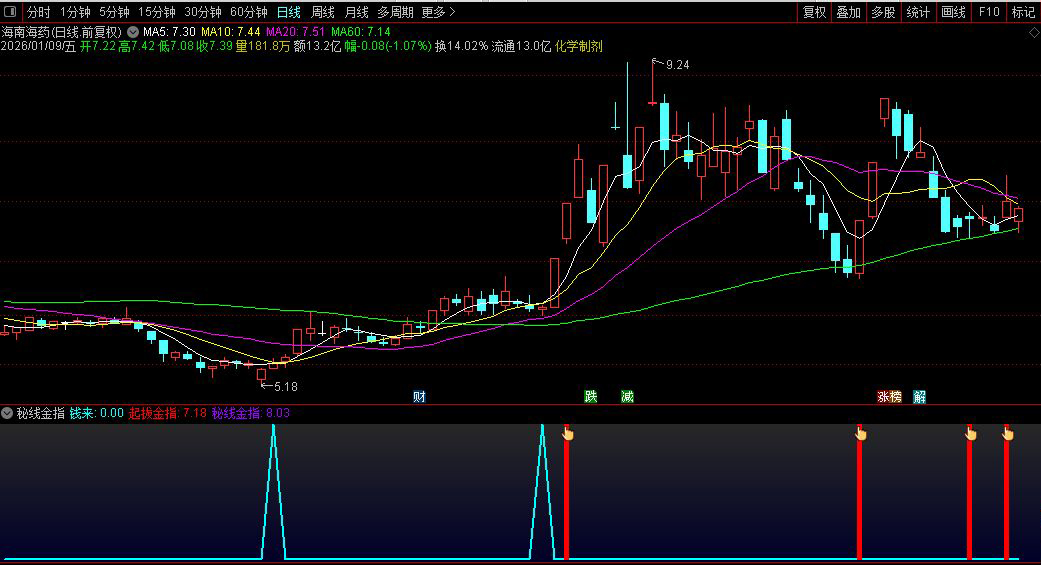Viewport: 1041px width, 565px height.
Task: Click the first pointing-hand signal icon
Action: [x=568, y=433]
